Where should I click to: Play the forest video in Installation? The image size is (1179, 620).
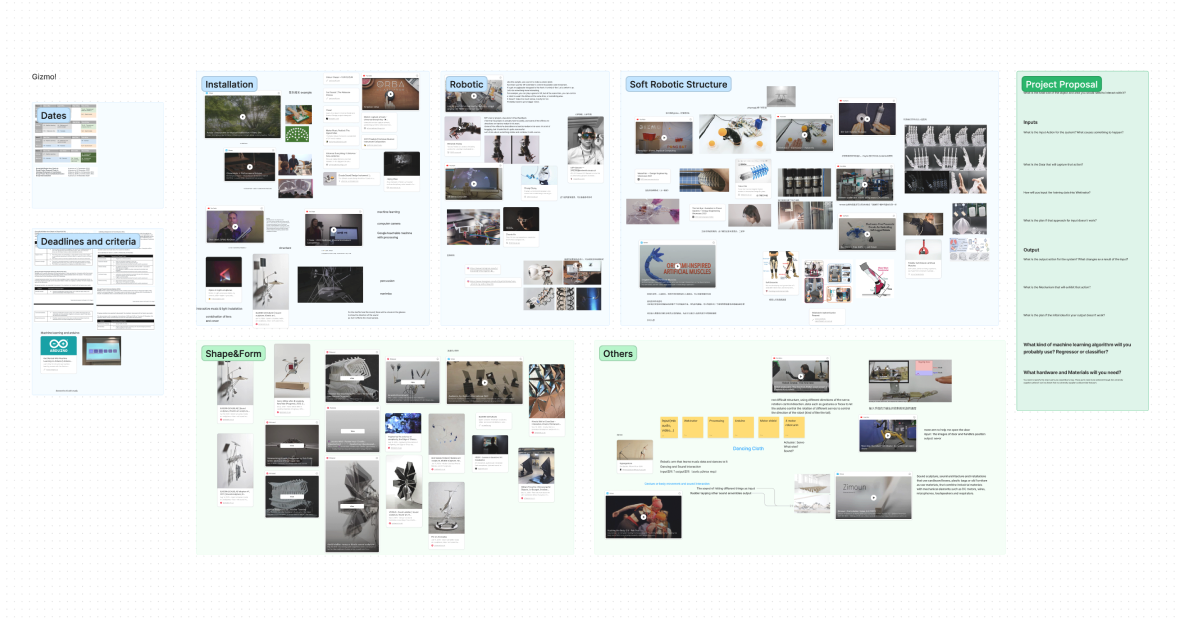click(243, 116)
